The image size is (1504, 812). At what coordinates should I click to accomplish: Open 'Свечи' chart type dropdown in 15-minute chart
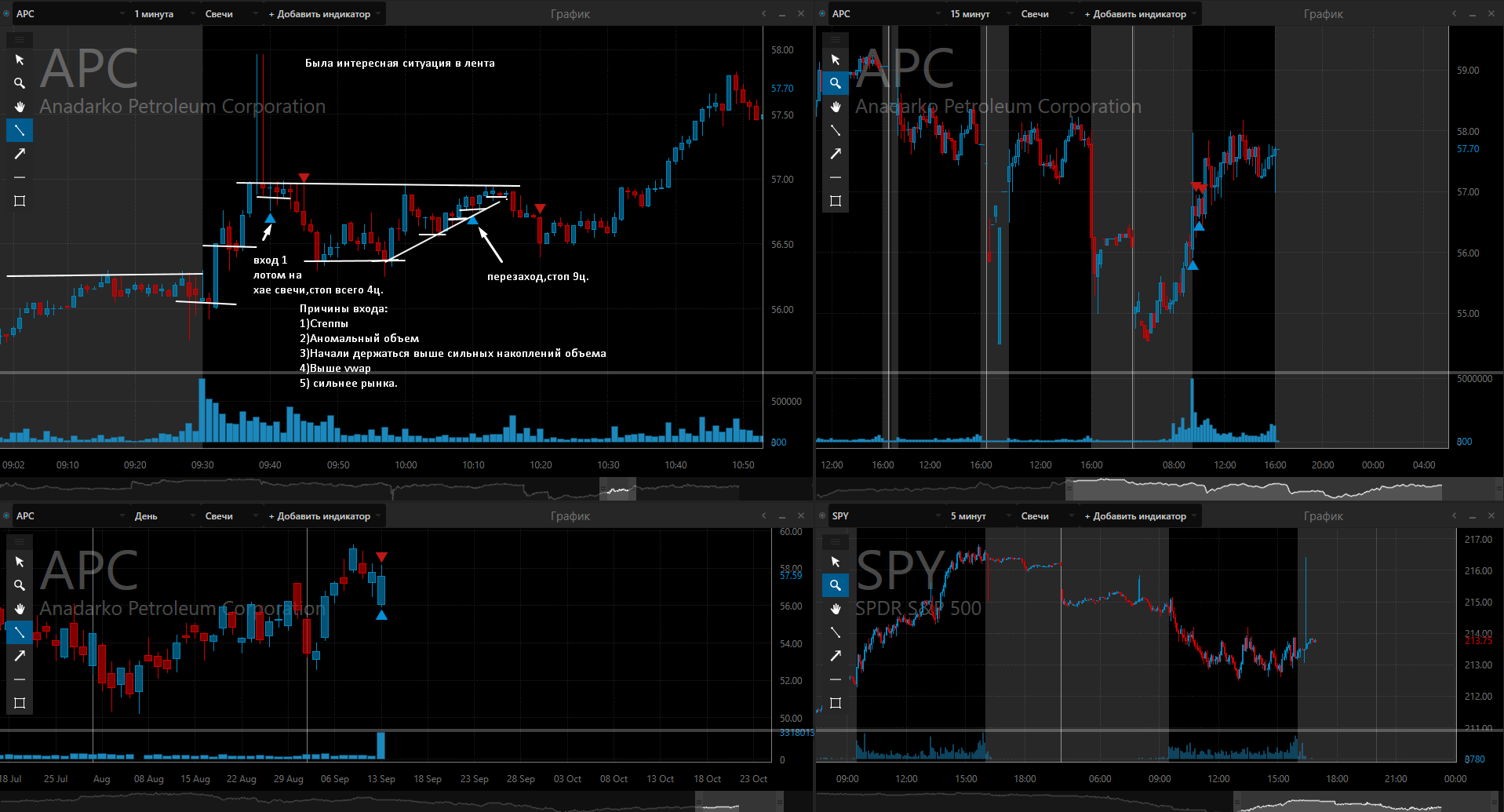[x=1047, y=13]
